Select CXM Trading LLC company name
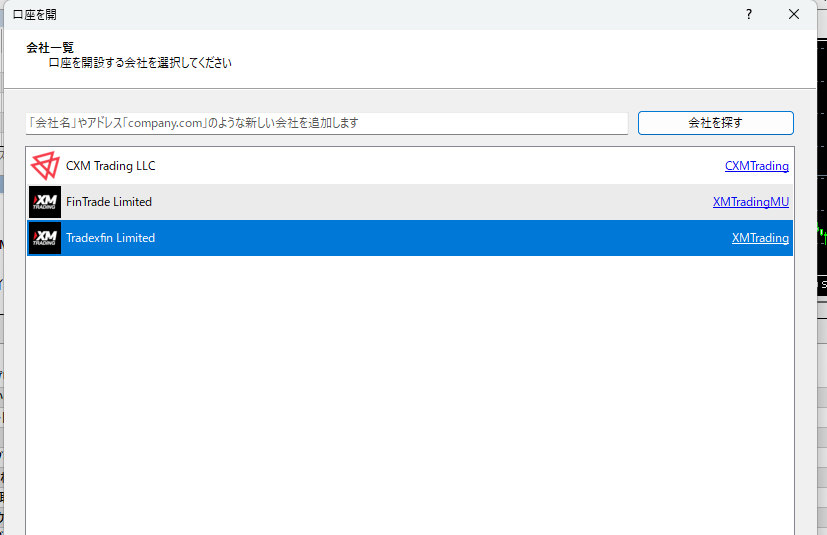Image resolution: width=827 pixels, height=535 pixels. [x=111, y=166]
